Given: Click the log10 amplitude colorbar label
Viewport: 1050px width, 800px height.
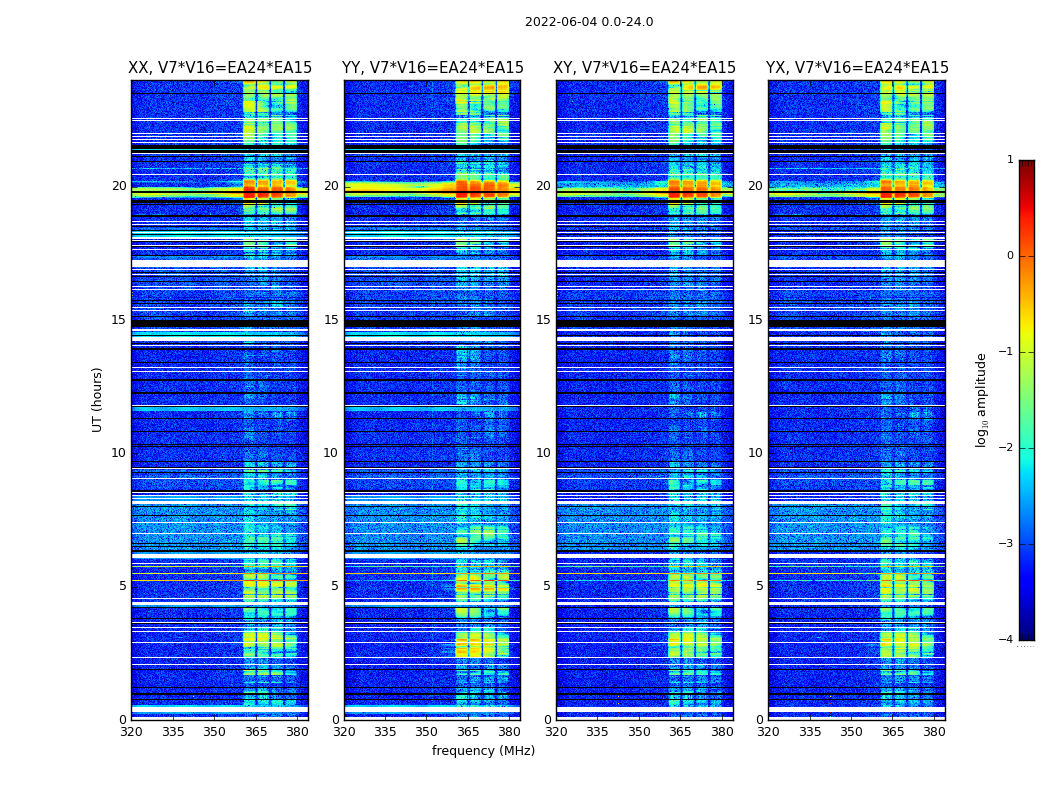Looking at the screenshot, I should click(x=981, y=400).
